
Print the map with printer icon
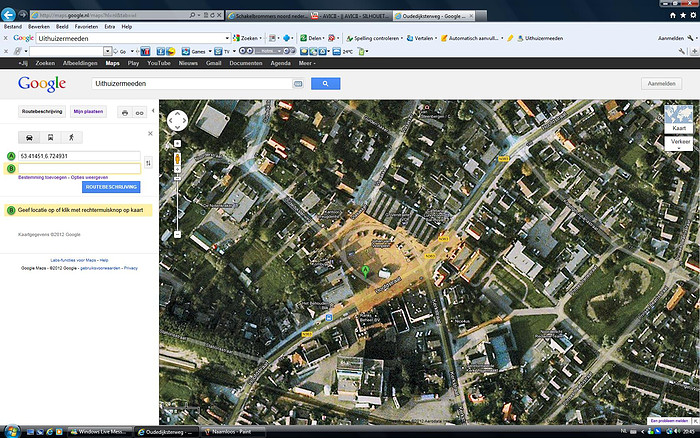point(125,113)
